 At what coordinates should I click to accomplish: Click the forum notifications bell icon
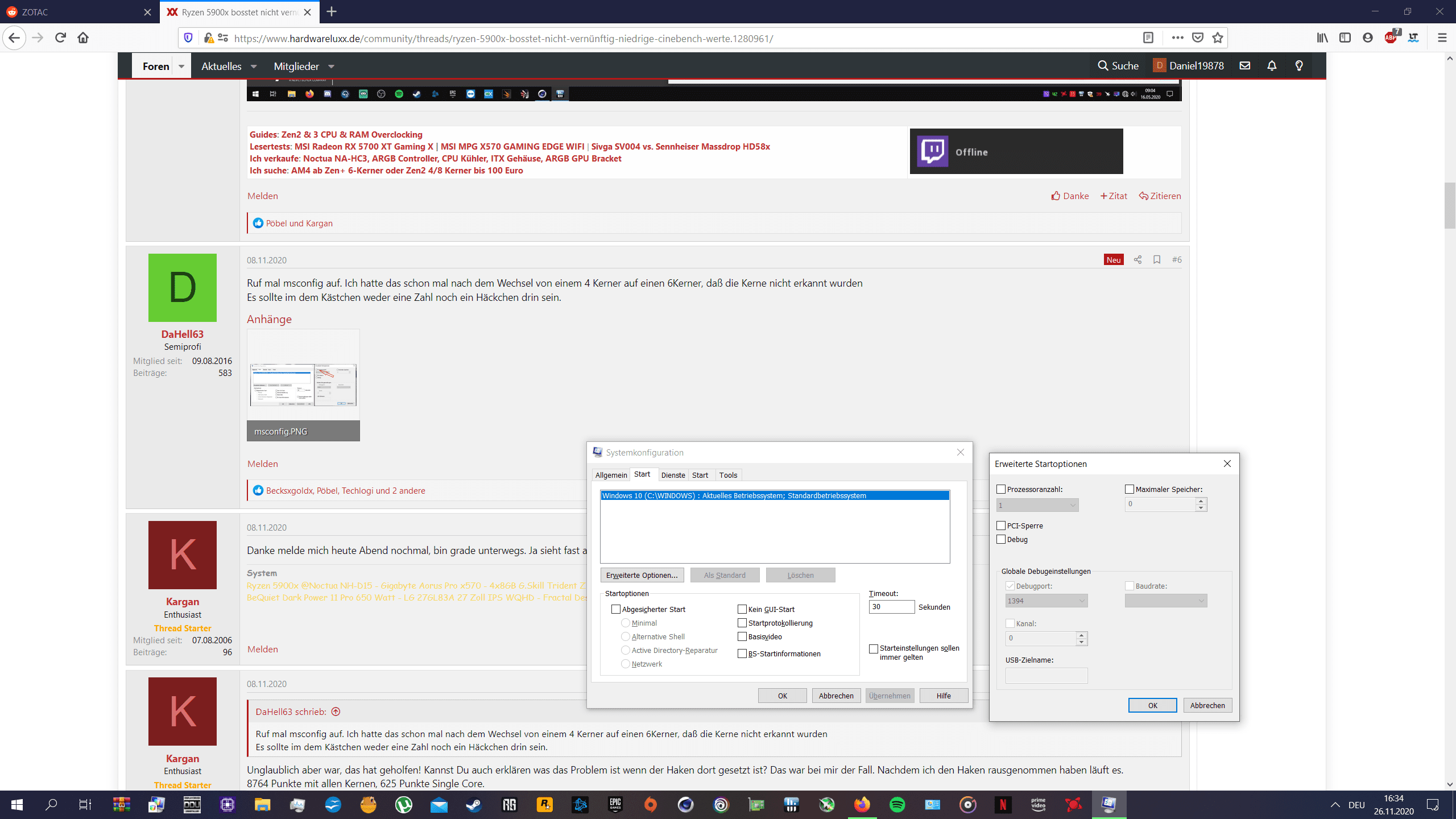click(1272, 66)
